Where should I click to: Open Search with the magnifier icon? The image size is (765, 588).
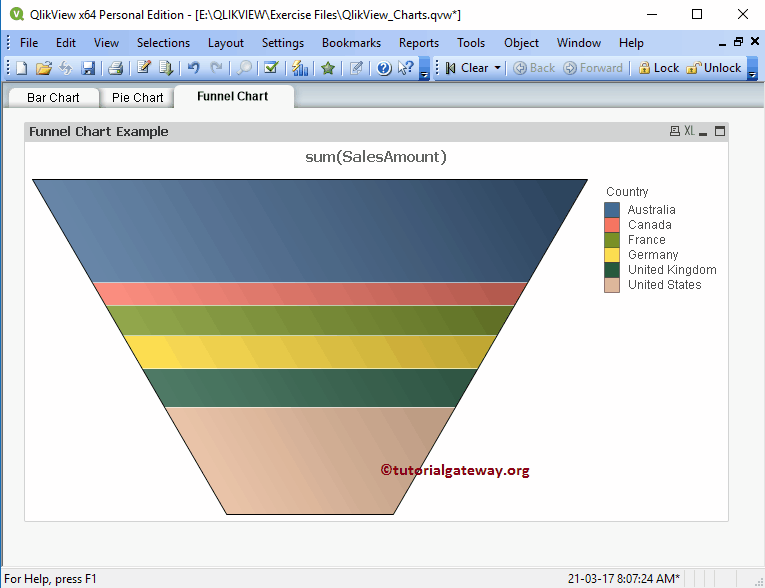click(244, 68)
